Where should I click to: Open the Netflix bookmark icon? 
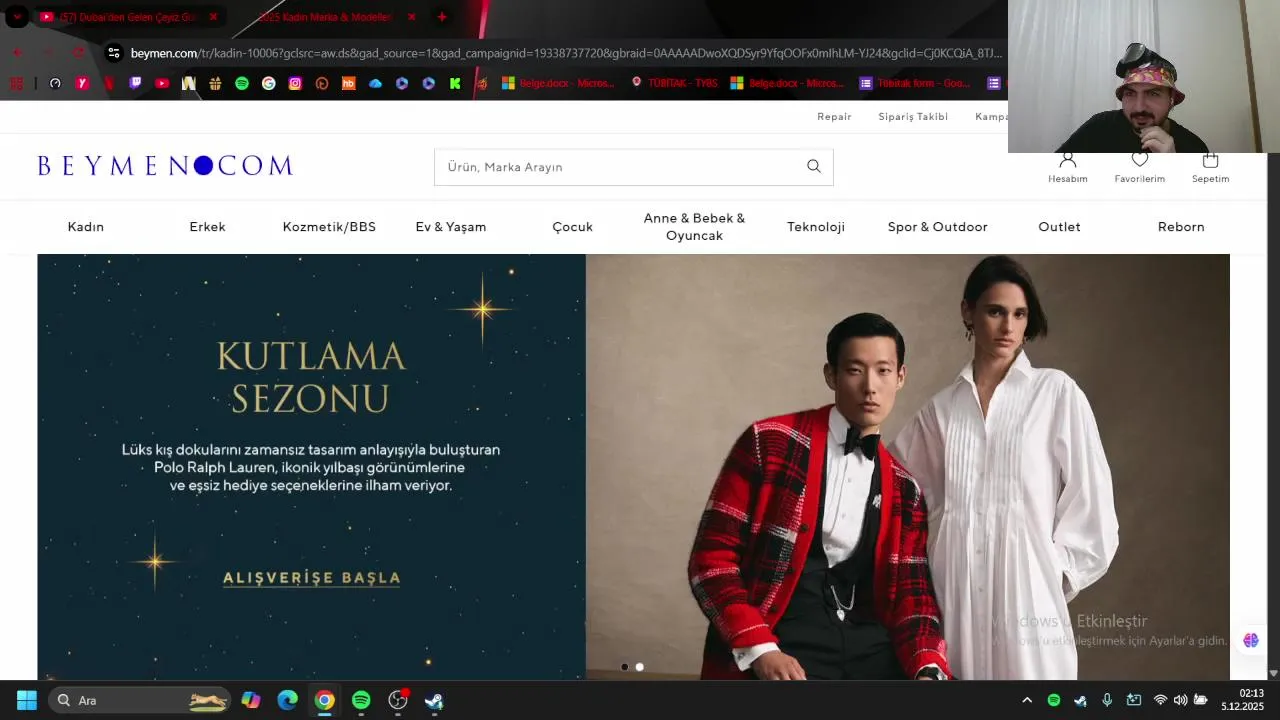109,83
